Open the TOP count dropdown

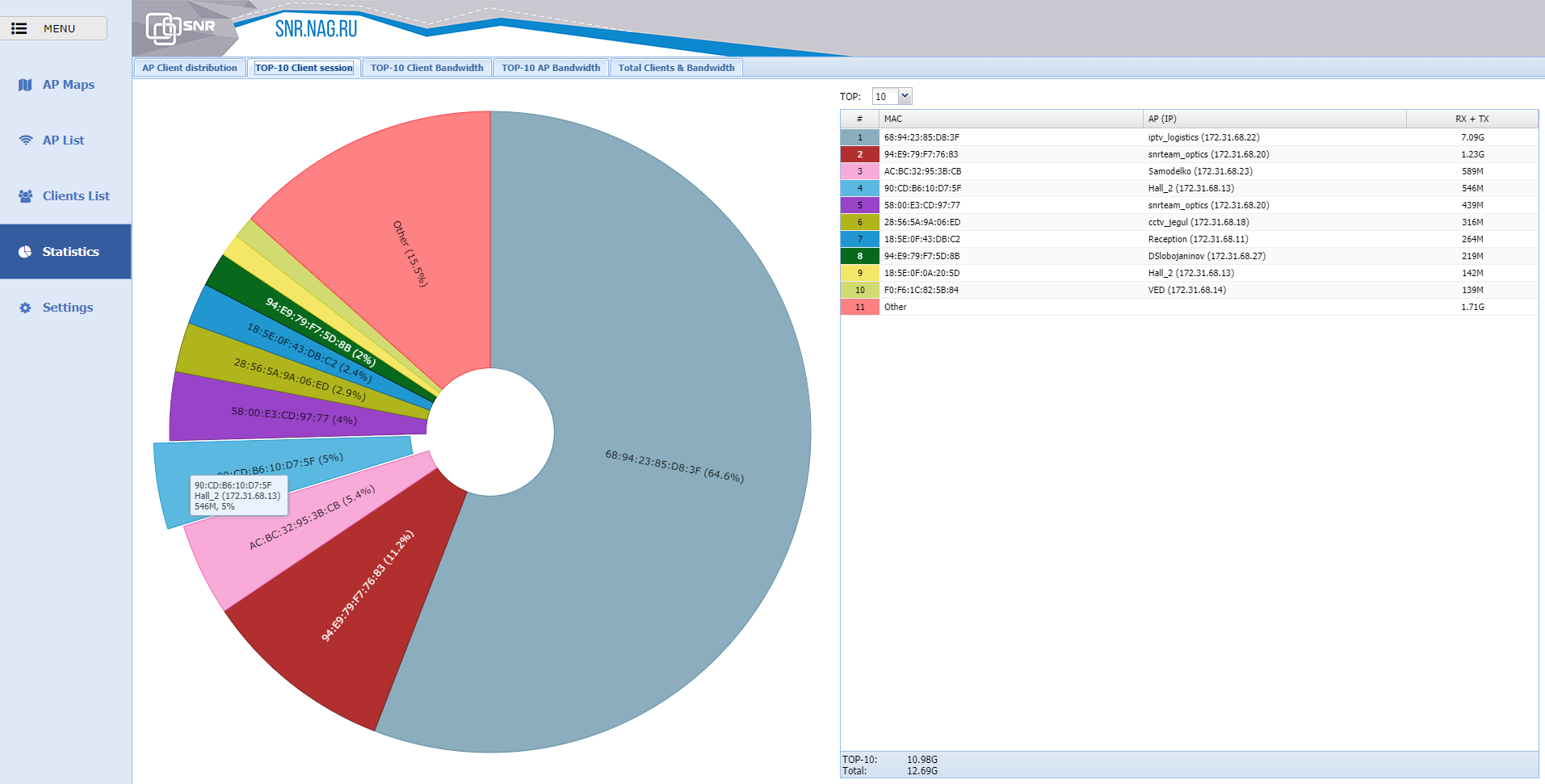[905, 96]
